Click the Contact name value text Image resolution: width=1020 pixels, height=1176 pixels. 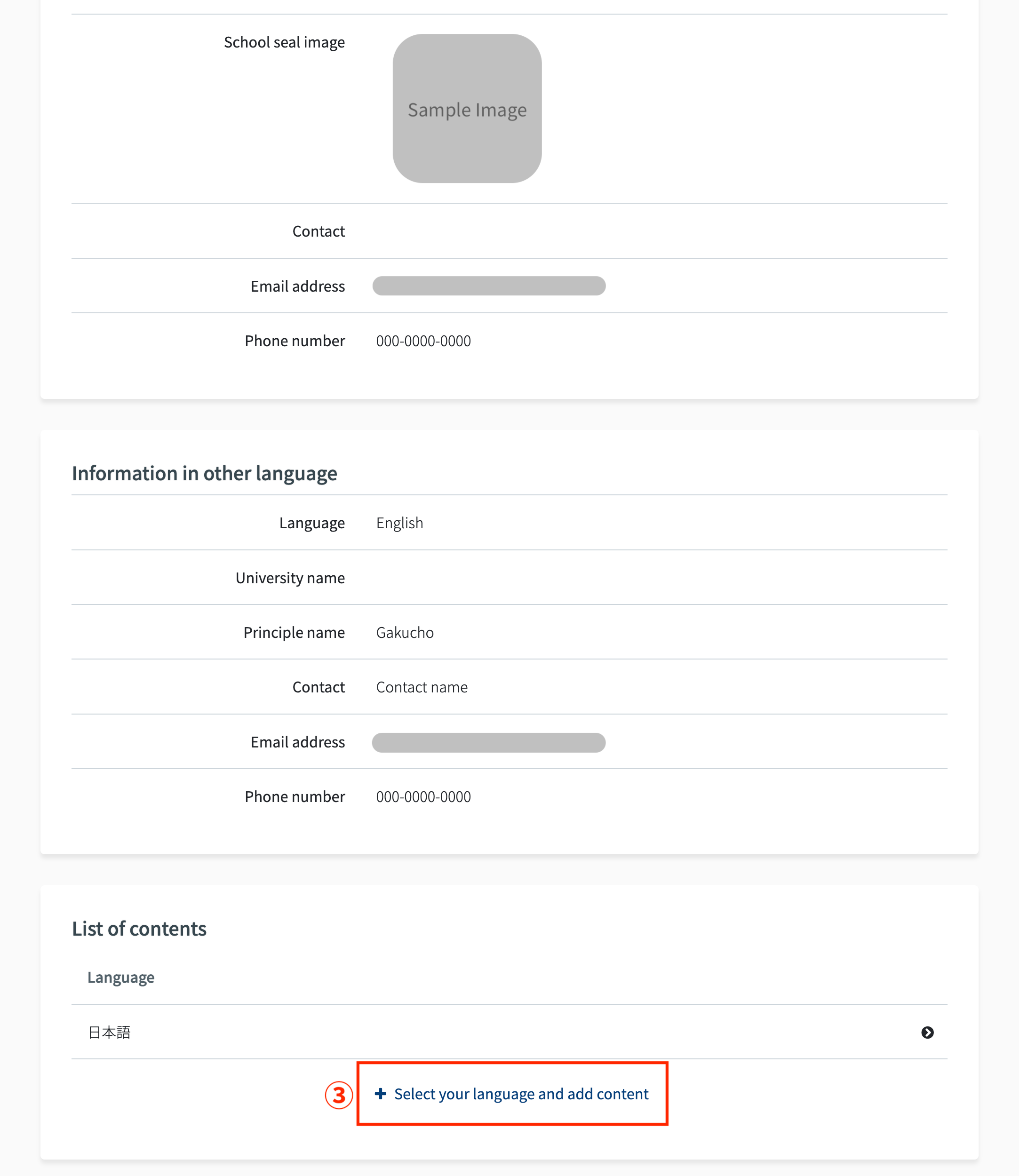click(422, 687)
